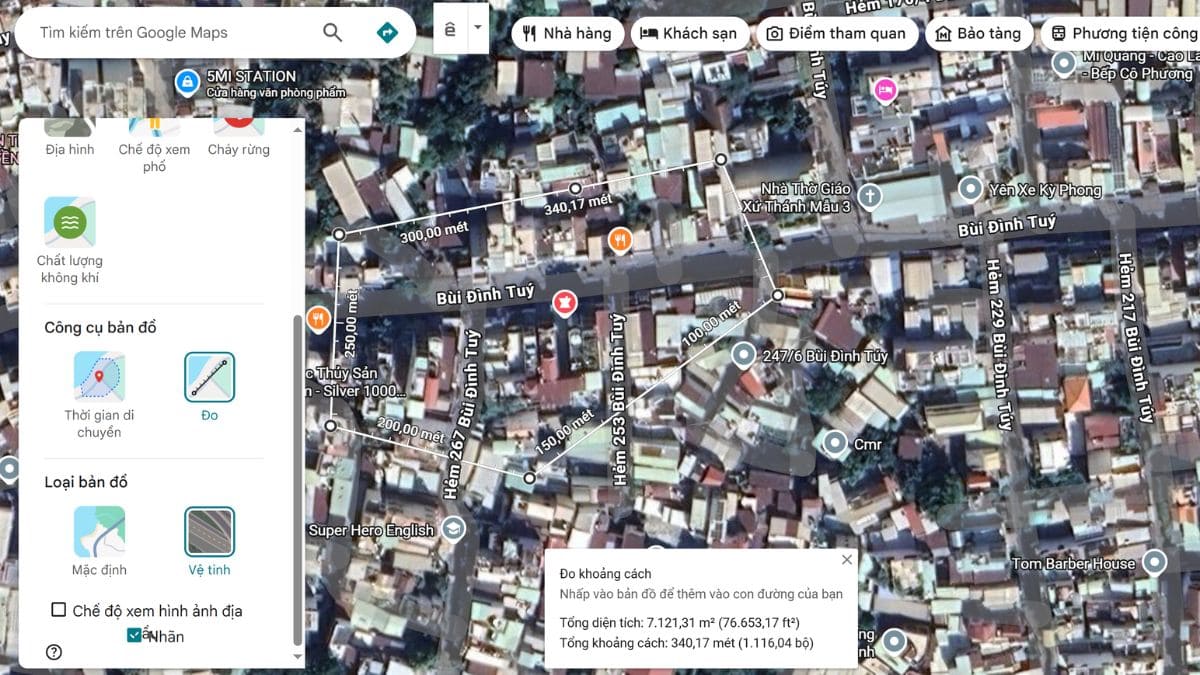Click the Công cụ bản đồ heading
This screenshot has width=1200, height=675.
(100, 328)
